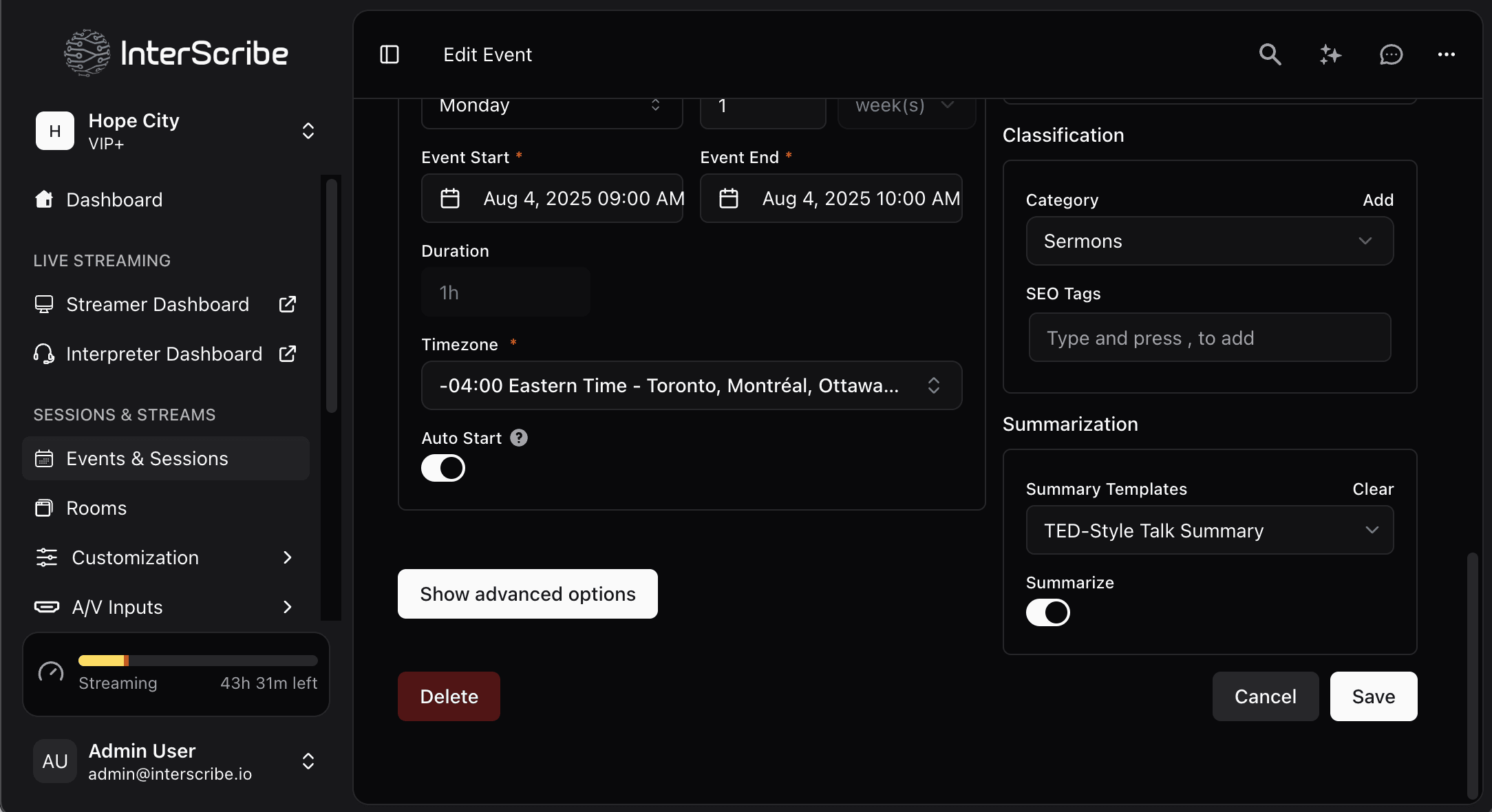Click the Delete button
This screenshot has width=1492, height=812.
449,696
